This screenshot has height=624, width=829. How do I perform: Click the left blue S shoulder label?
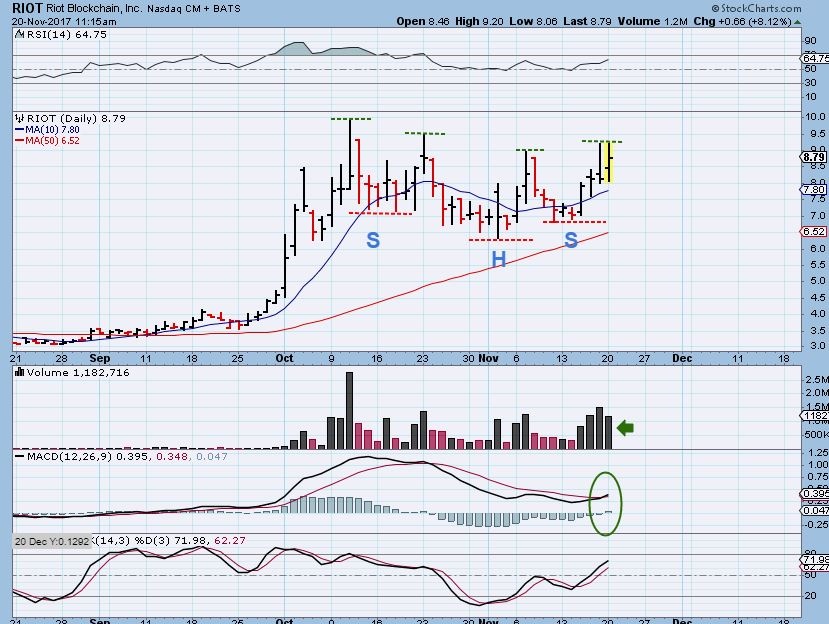372,240
